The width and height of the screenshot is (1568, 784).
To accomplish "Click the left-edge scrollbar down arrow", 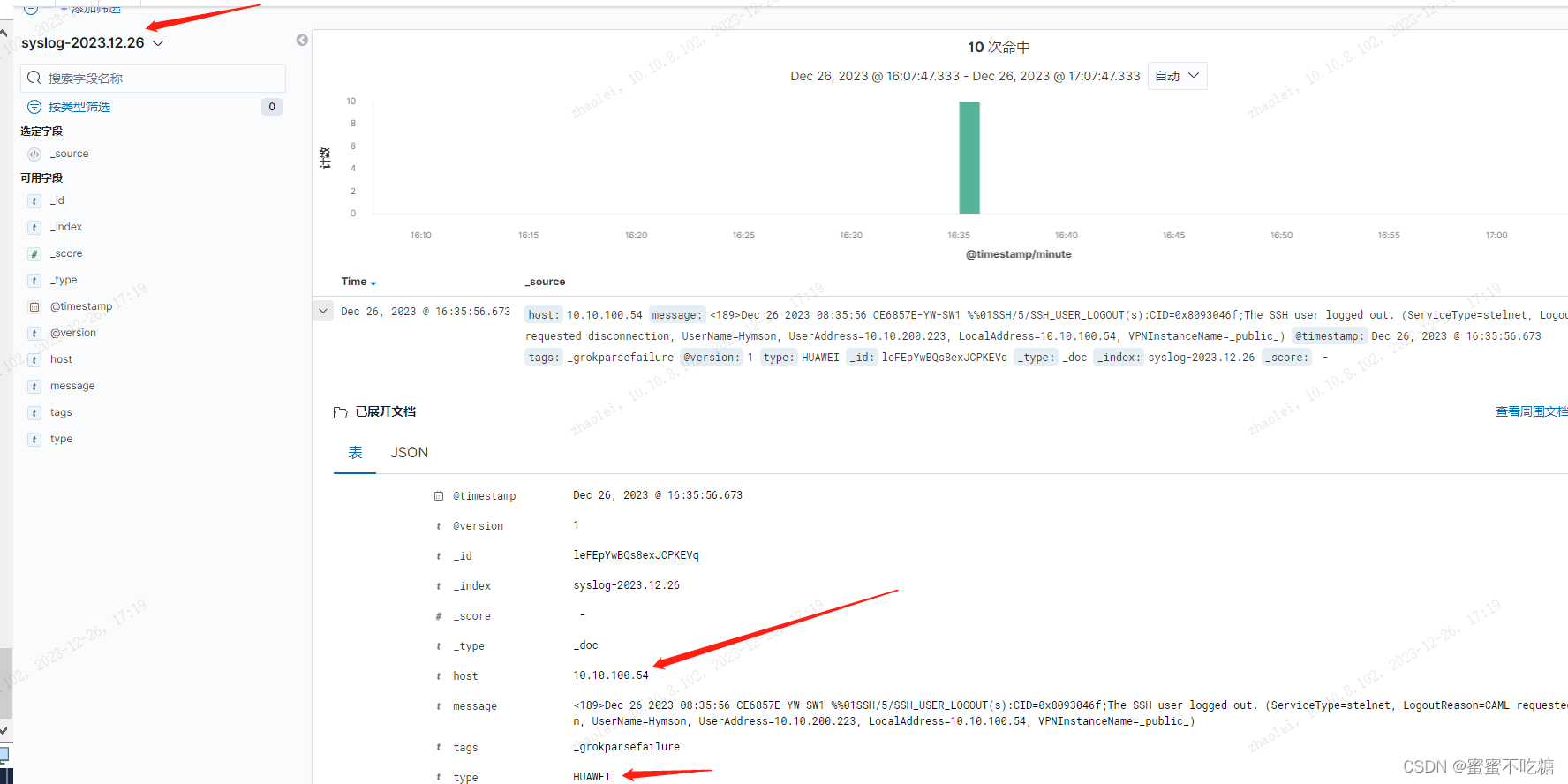I will pyautogui.click(x=4, y=731).
